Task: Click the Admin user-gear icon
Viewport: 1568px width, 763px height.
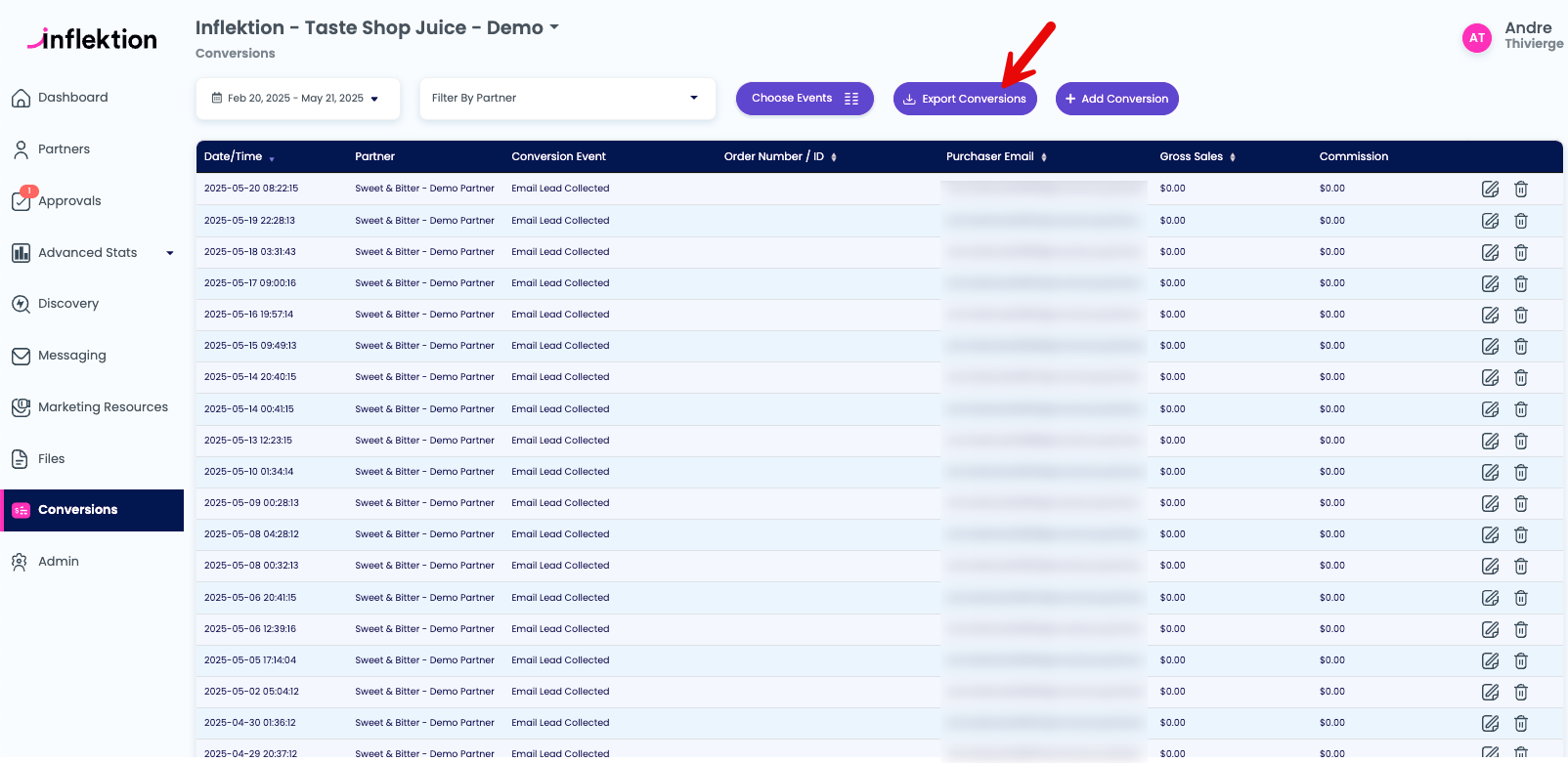Action: click(x=21, y=562)
